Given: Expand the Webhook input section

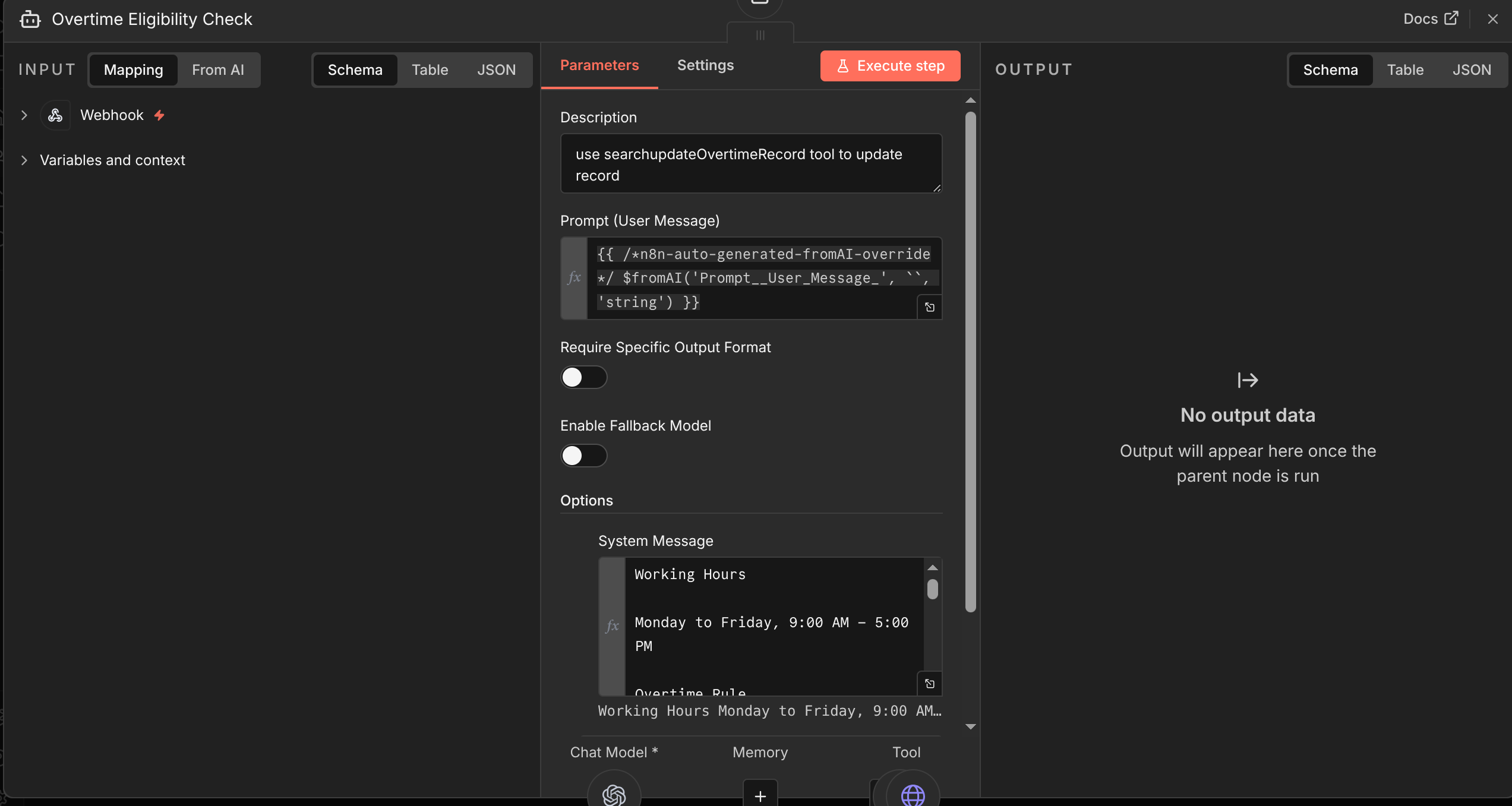Looking at the screenshot, I should click(24, 115).
